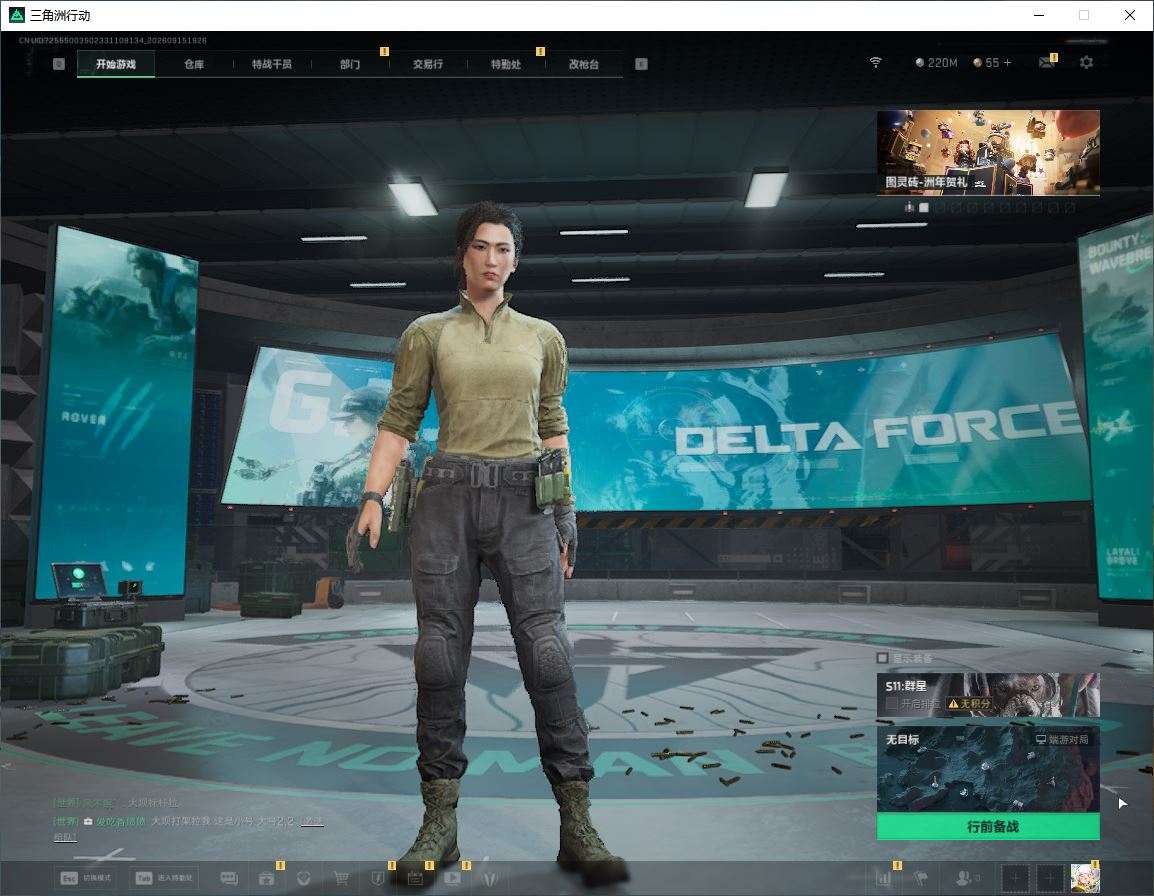The image size is (1154, 896).
Task: Open the 仓库 (warehouse) tab
Action: (x=194, y=64)
